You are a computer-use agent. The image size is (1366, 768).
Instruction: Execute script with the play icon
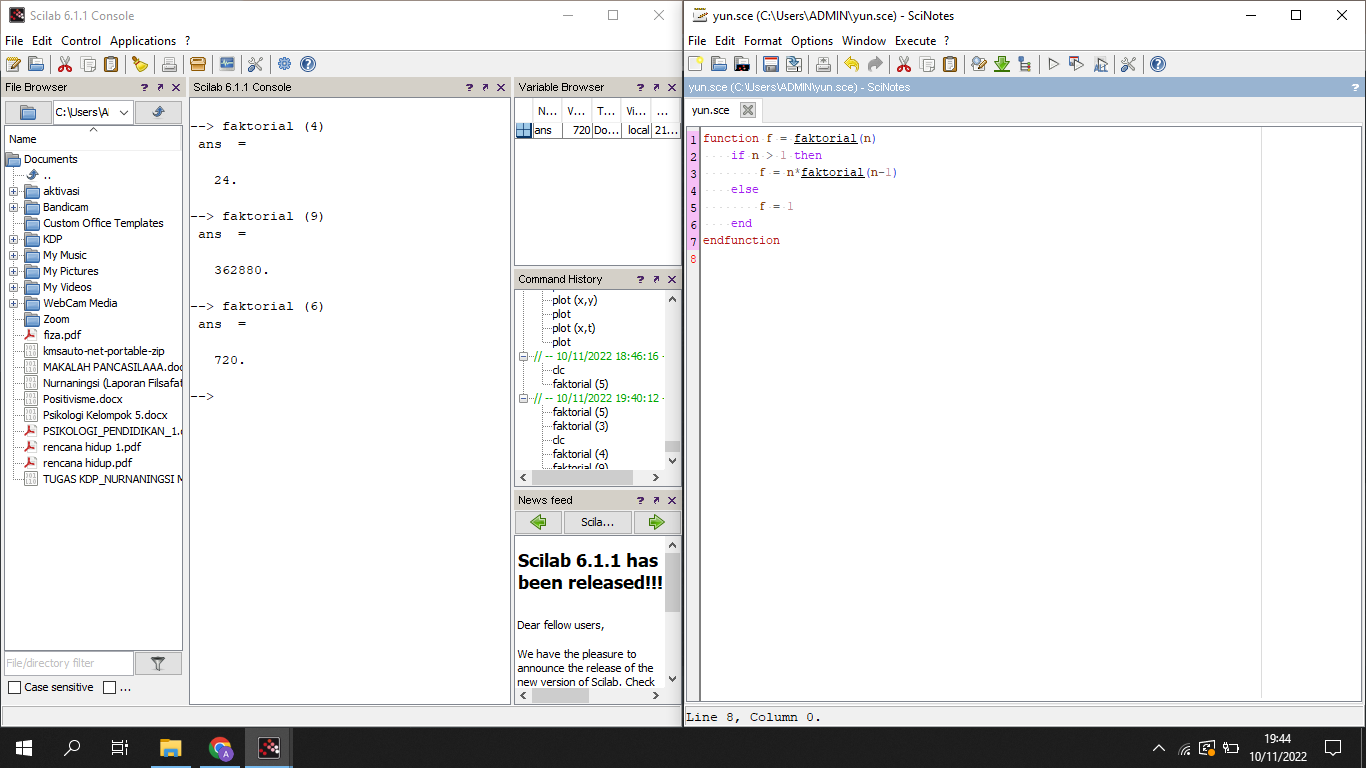click(1053, 64)
